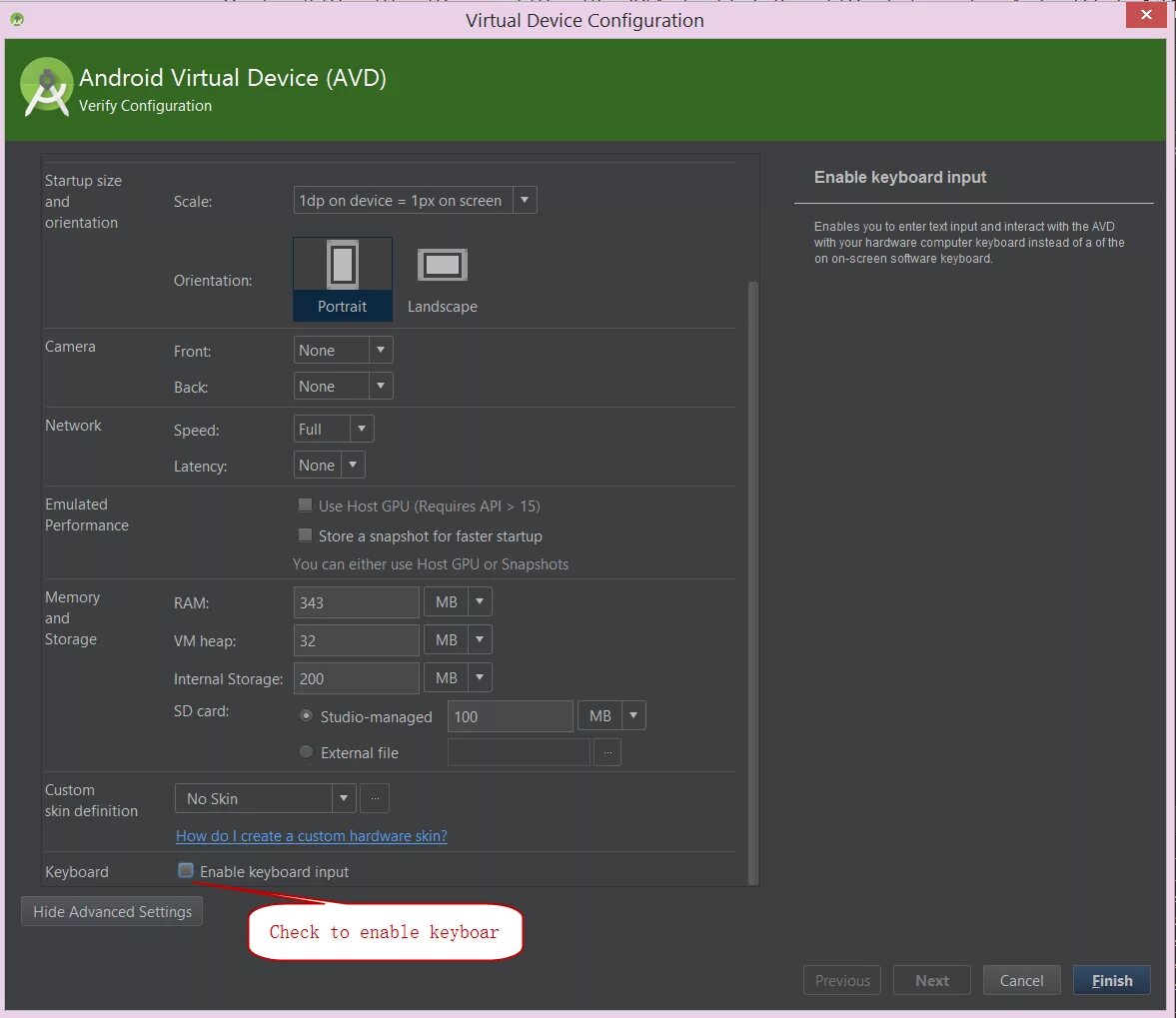Select Landscape orientation

click(x=442, y=279)
